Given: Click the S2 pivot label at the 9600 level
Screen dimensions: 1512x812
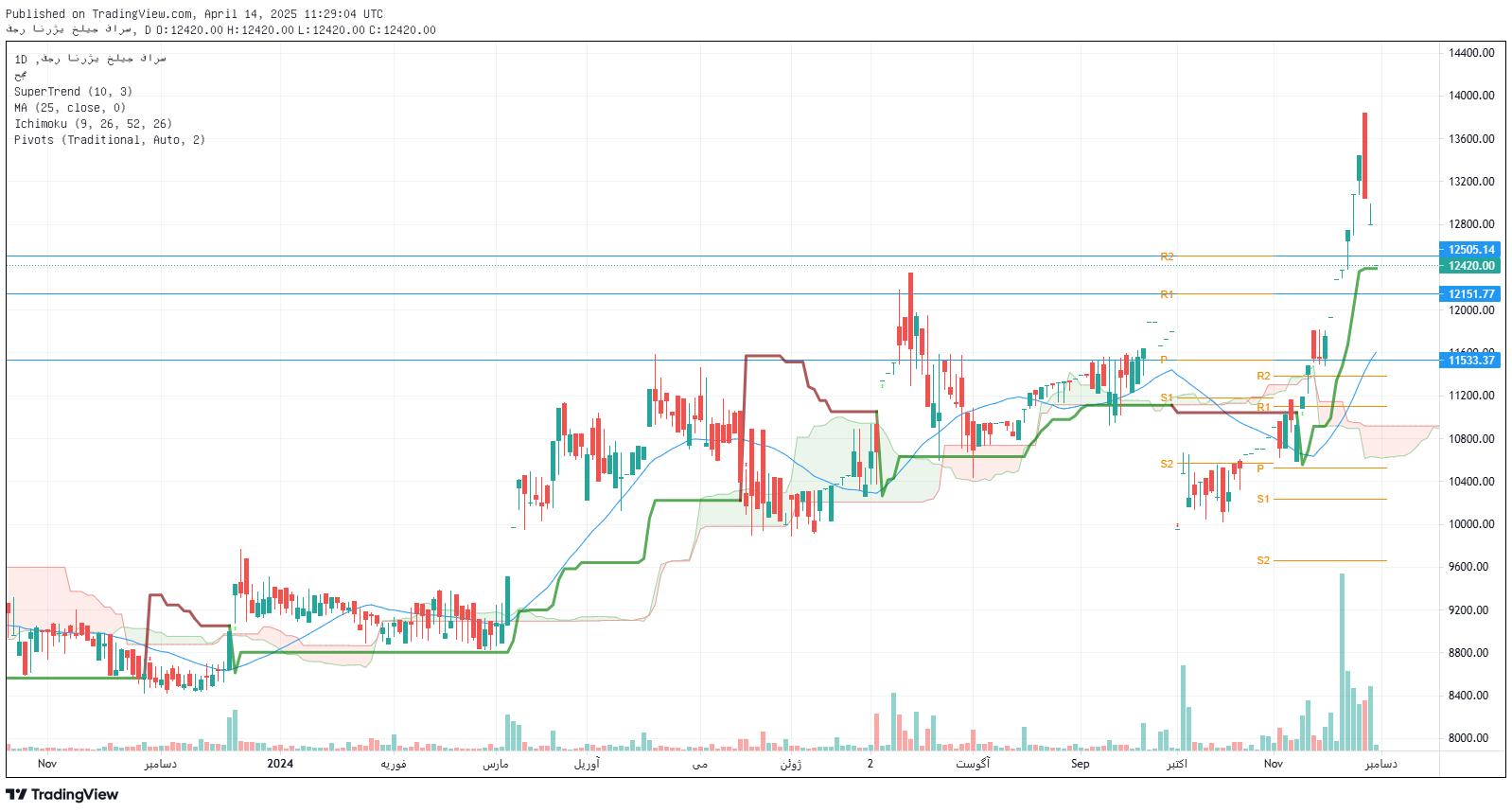Looking at the screenshot, I should click(x=1263, y=560).
